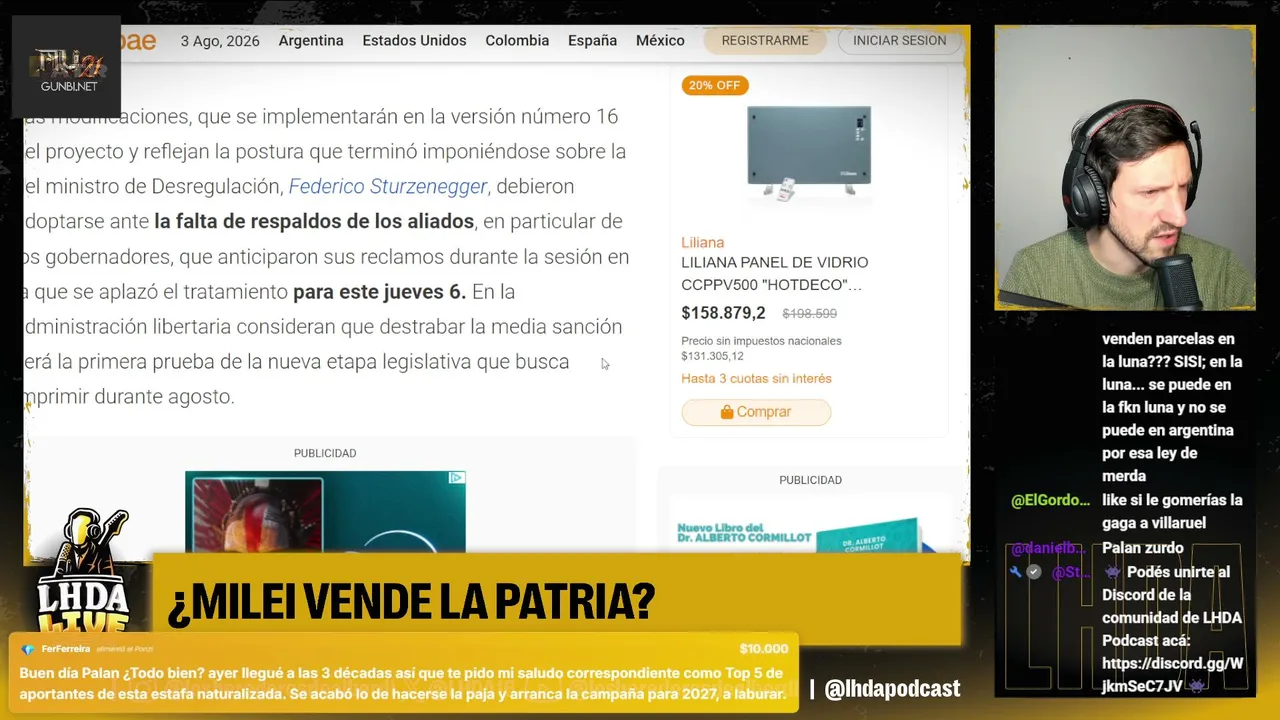Viewport: 1280px width, 720px height.
Task: Click the @ElGordo username in chat
Action: point(1050,500)
